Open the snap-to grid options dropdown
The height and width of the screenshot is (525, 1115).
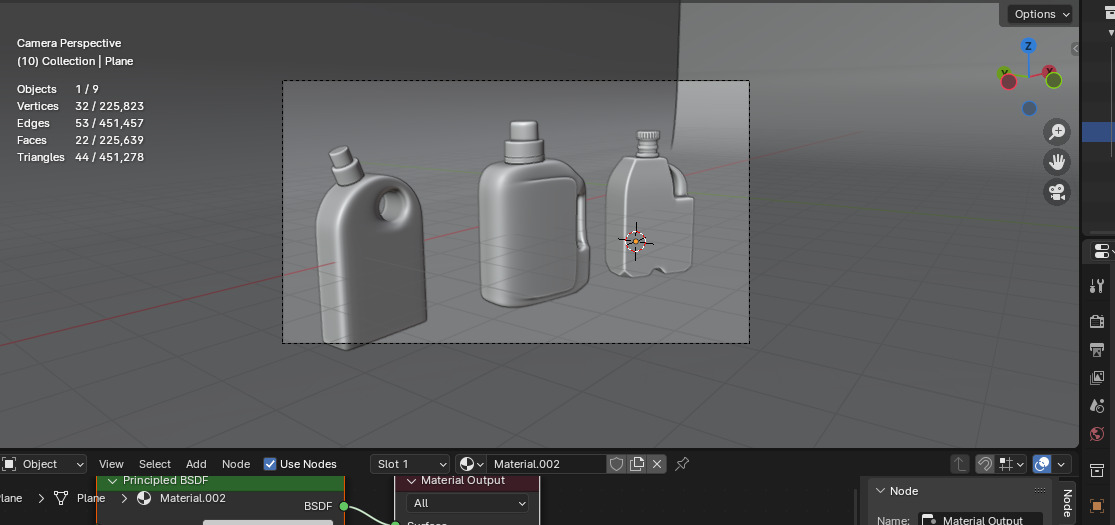click(x=1010, y=465)
